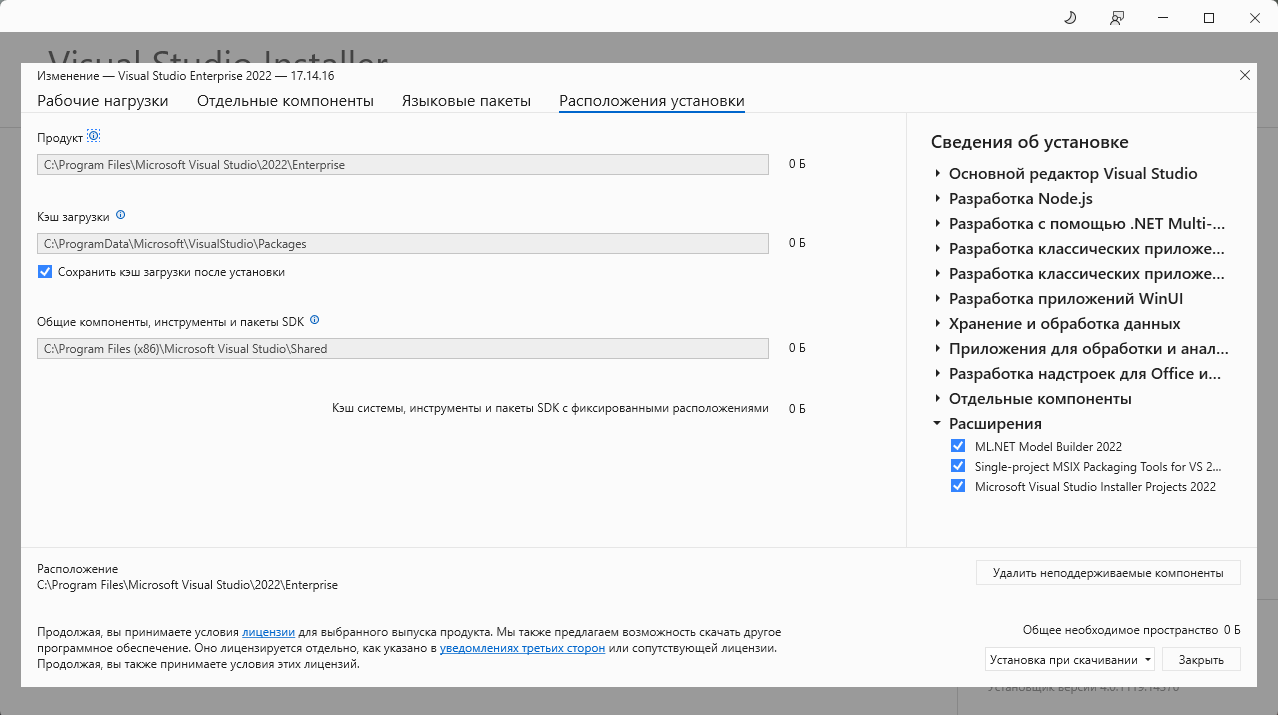Image resolution: width=1278 pixels, height=715 pixels.
Task: Open the лицензии link
Action: pyautogui.click(x=268, y=632)
